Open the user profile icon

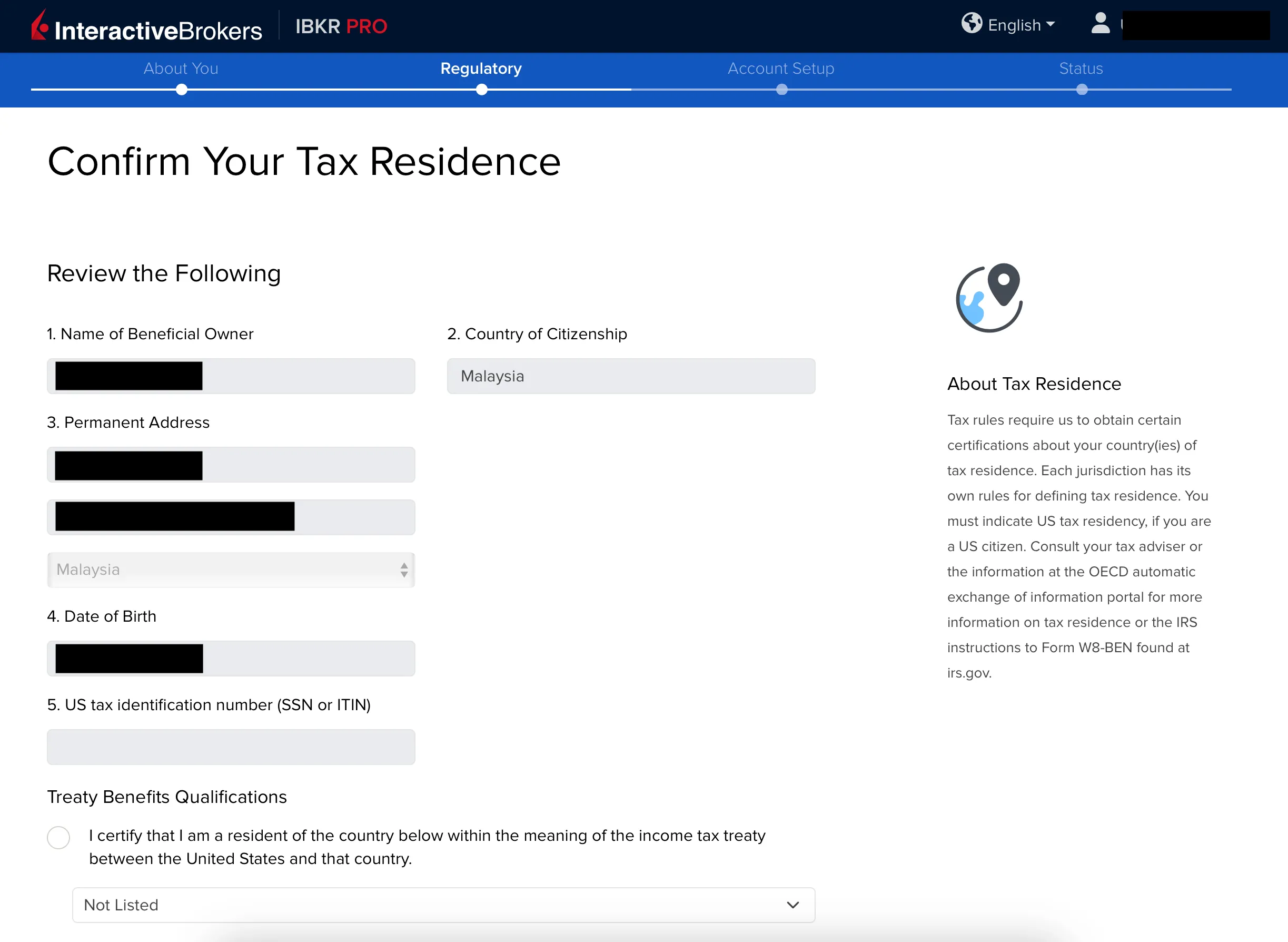click(x=1101, y=23)
